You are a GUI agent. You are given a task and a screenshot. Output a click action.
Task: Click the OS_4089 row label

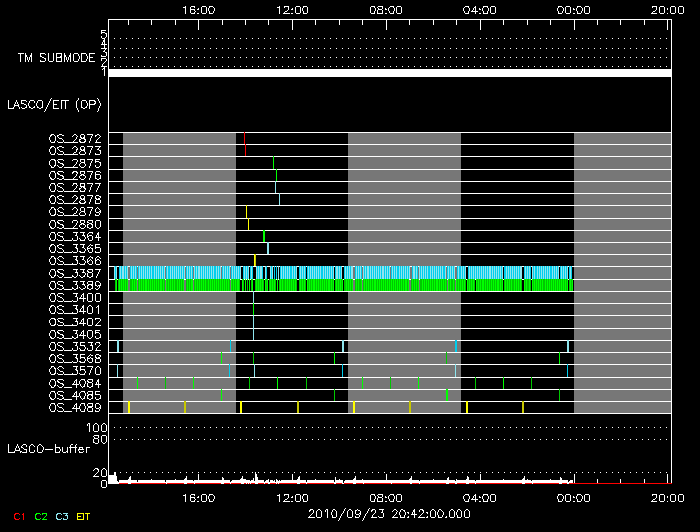tap(74, 407)
